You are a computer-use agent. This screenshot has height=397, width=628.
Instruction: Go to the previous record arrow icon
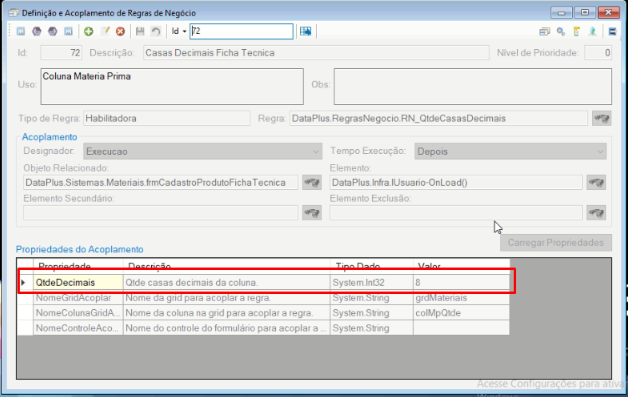coord(36,31)
